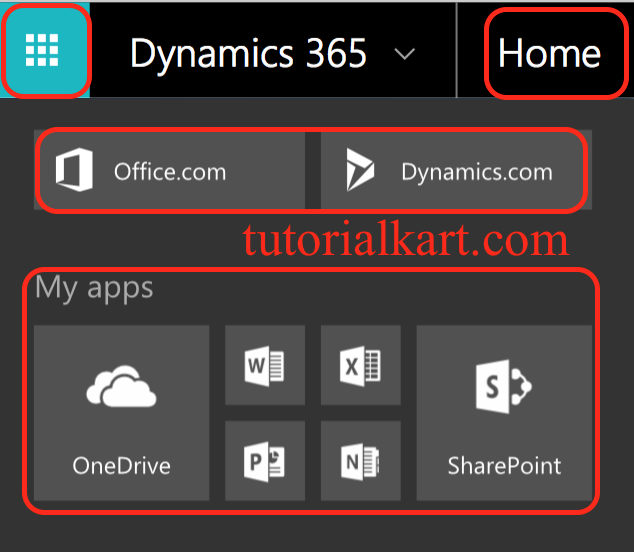Go to the Home tab

coord(549,53)
